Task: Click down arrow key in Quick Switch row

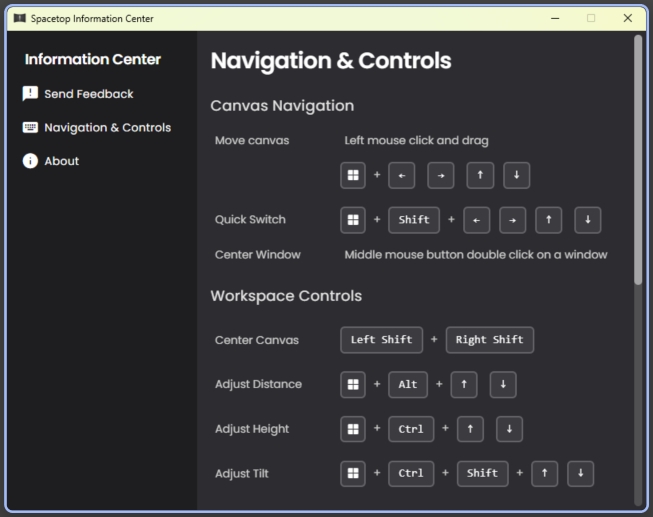Action: [x=588, y=220]
